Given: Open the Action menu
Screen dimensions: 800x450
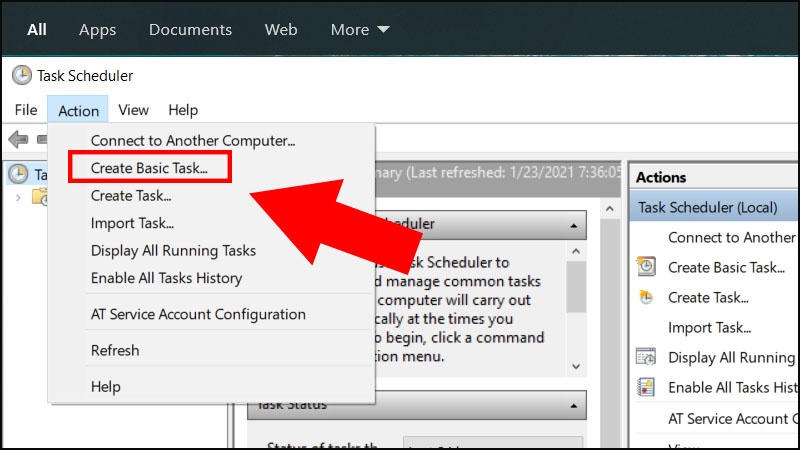Looking at the screenshot, I should point(78,110).
